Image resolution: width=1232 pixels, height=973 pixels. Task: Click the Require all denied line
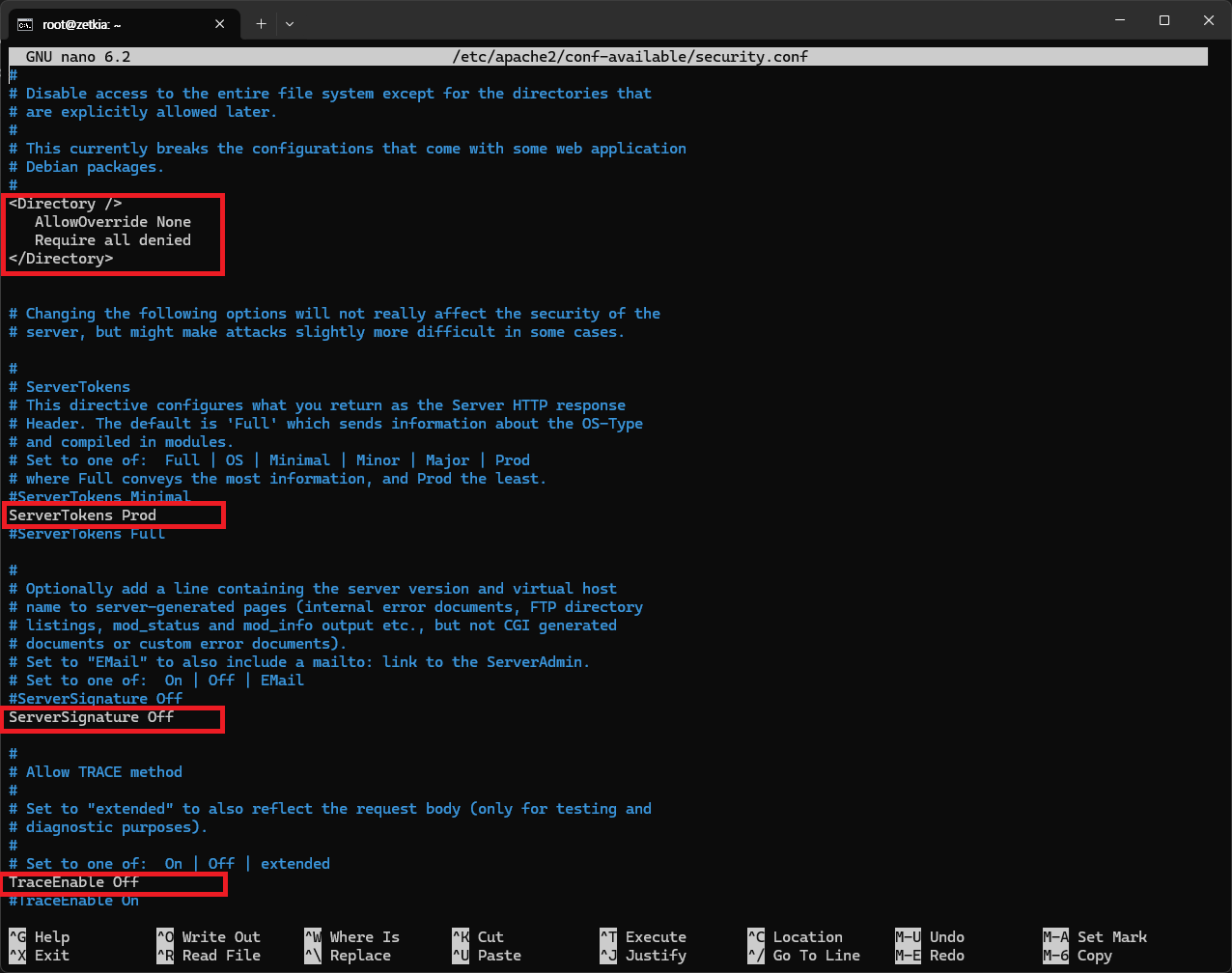(113, 240)
